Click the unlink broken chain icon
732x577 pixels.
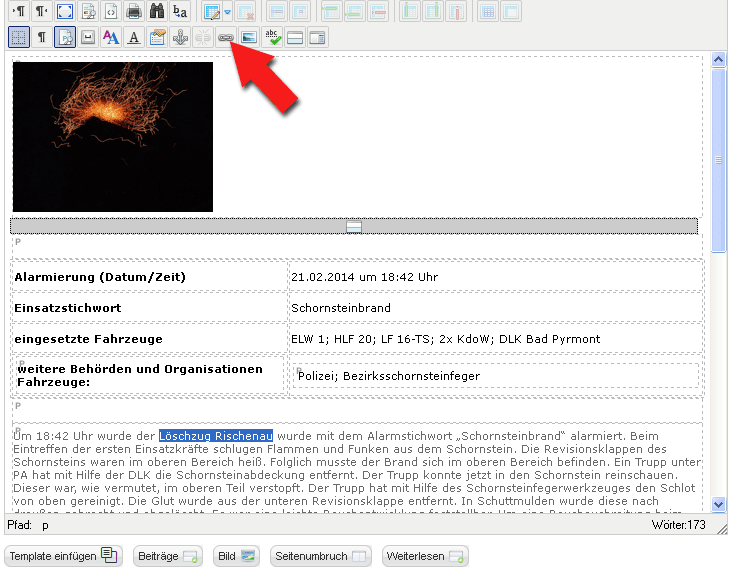pyautogui.click(x=203, y=37)
